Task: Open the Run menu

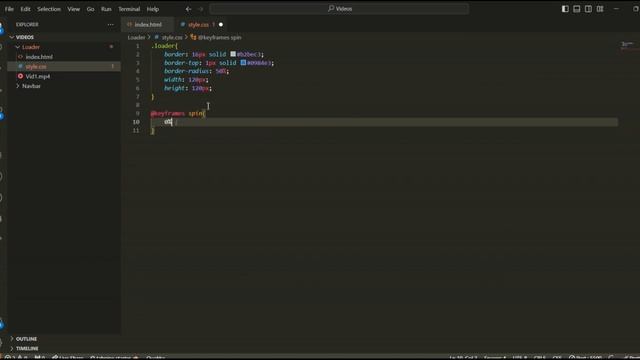Action: [x=106, y=9]
